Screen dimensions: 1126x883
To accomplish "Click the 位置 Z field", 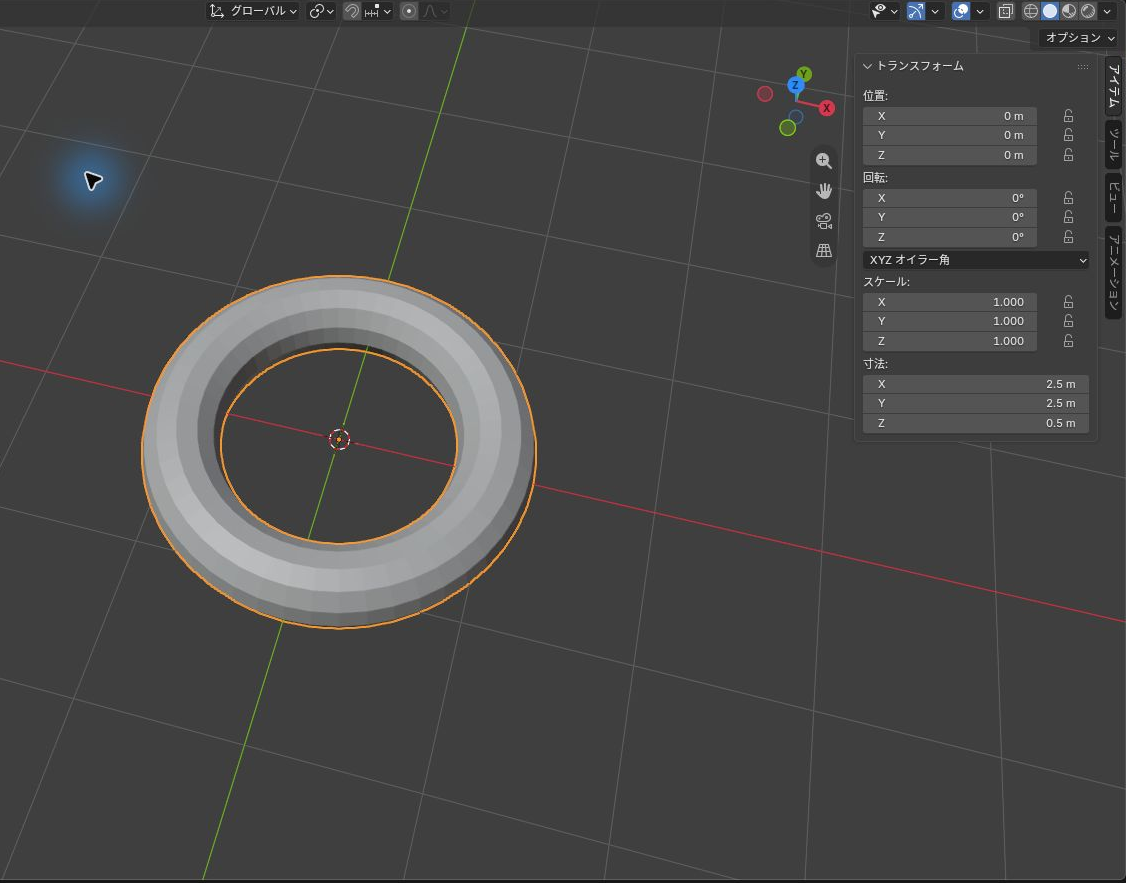I will pyautogui.click(x=949, y=155).
